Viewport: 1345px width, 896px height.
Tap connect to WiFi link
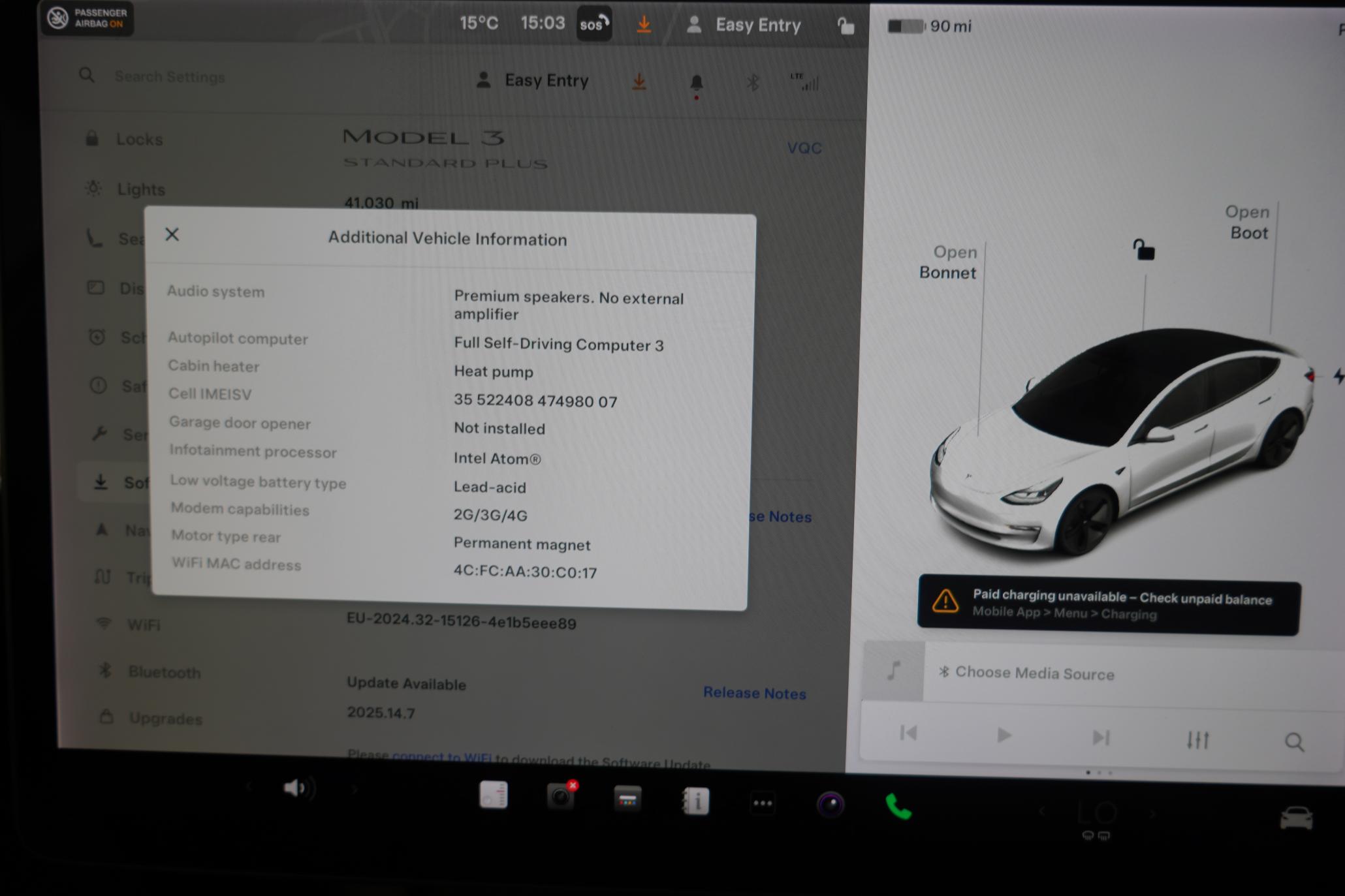point(442,758)
